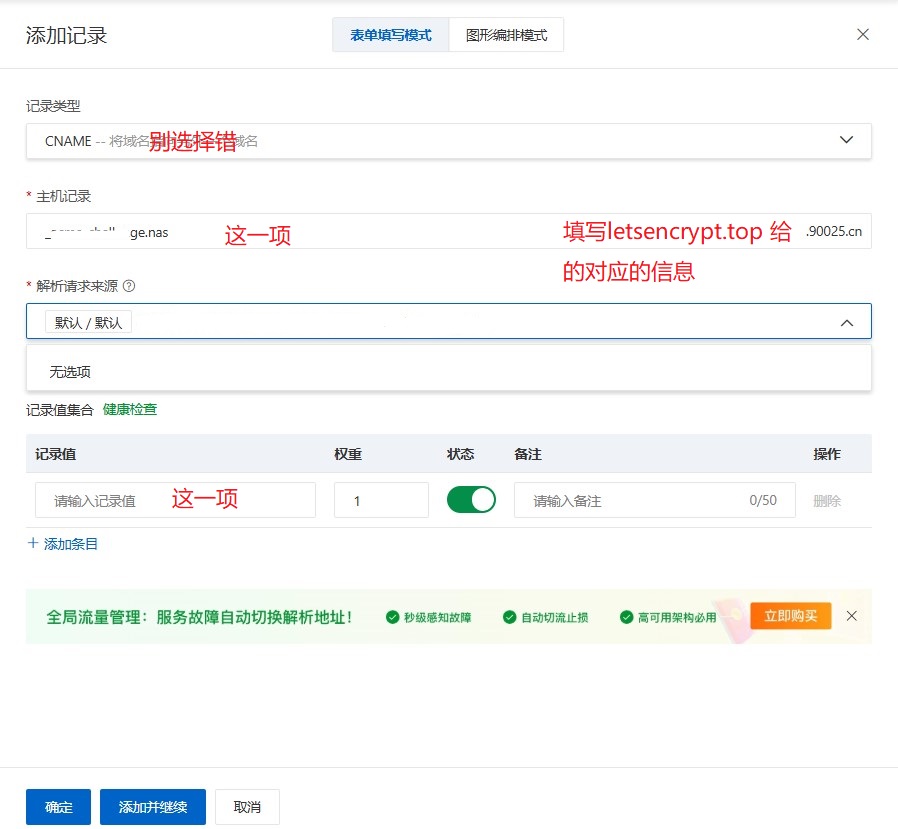Collapse the 解析请求来源 dropdown arrow
Image resolution: width=898 pixels, height=829 pixels.
[x=846, y=322]
